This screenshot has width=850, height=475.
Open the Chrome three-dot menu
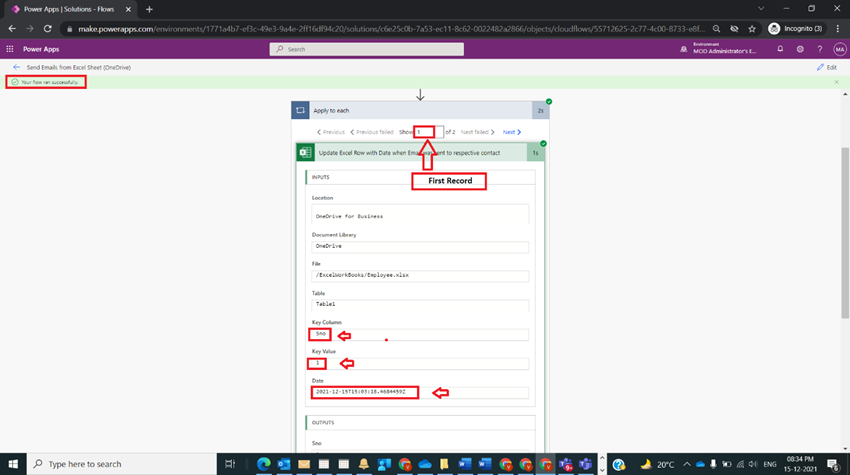pos(838,29)
